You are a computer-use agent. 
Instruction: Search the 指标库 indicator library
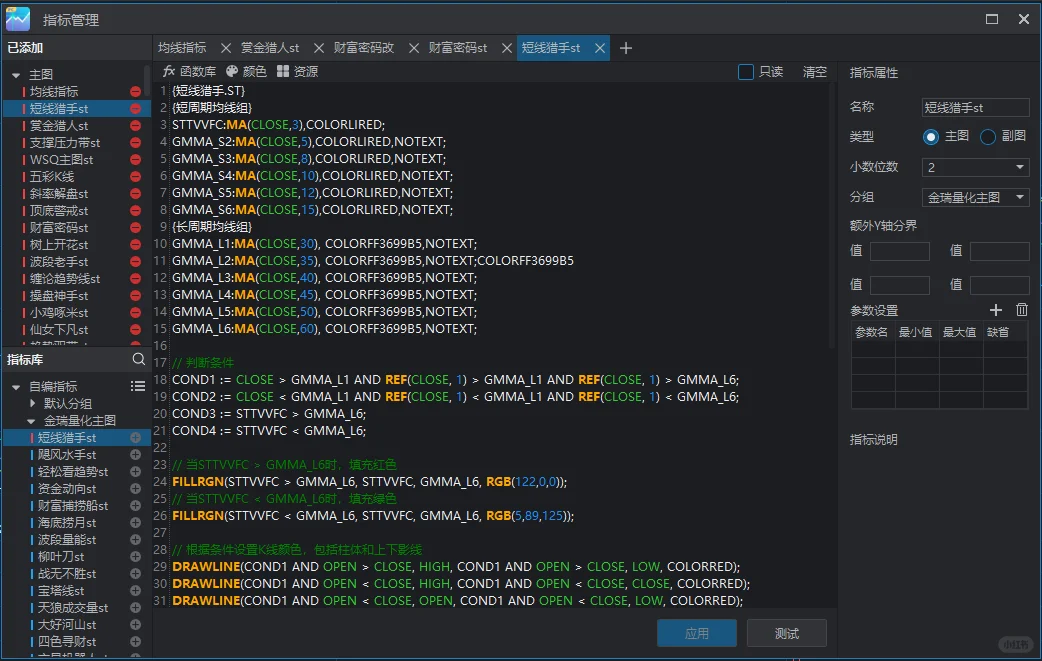(139, 359)
